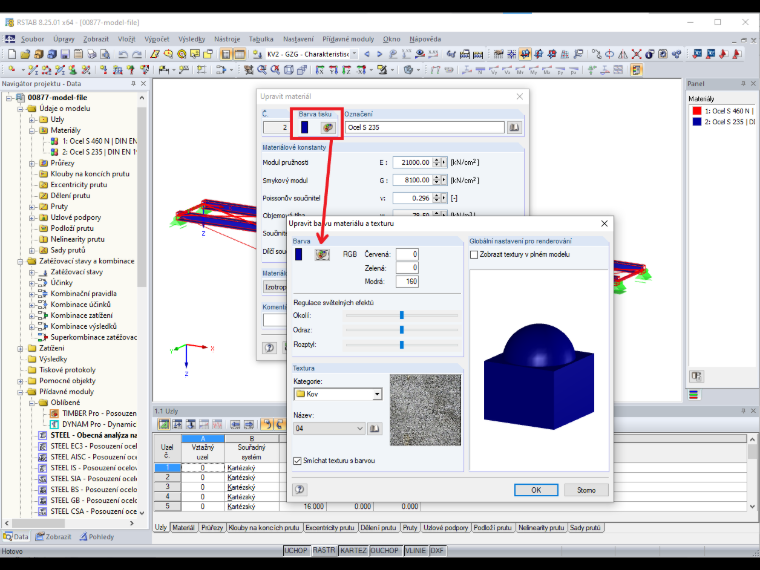Pin the Navigátor projektu panel
This screenshot has width=760, height=570.
pos(133,84)
